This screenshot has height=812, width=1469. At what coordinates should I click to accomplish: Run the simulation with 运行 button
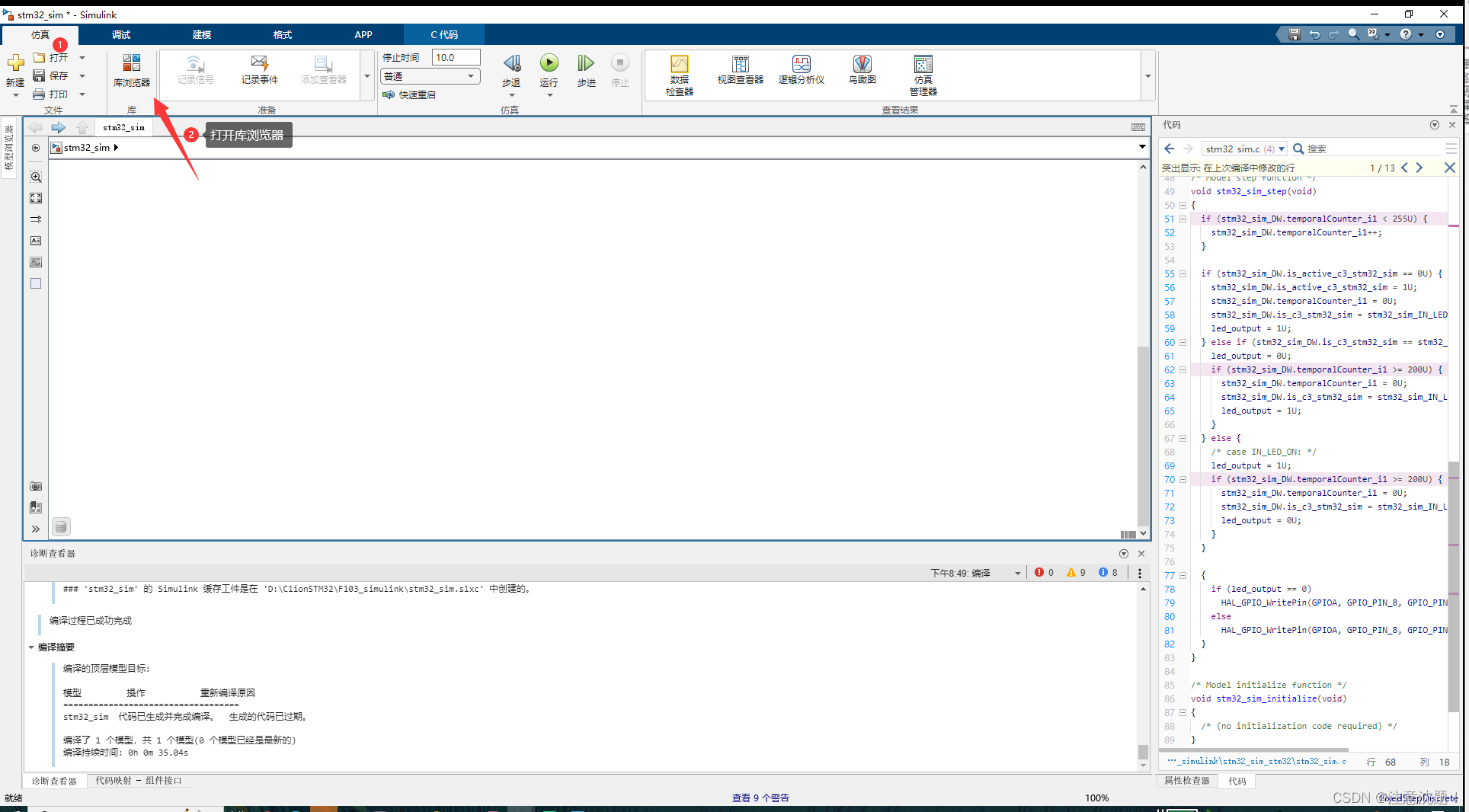pyautogui.click(x=549, y=71)
